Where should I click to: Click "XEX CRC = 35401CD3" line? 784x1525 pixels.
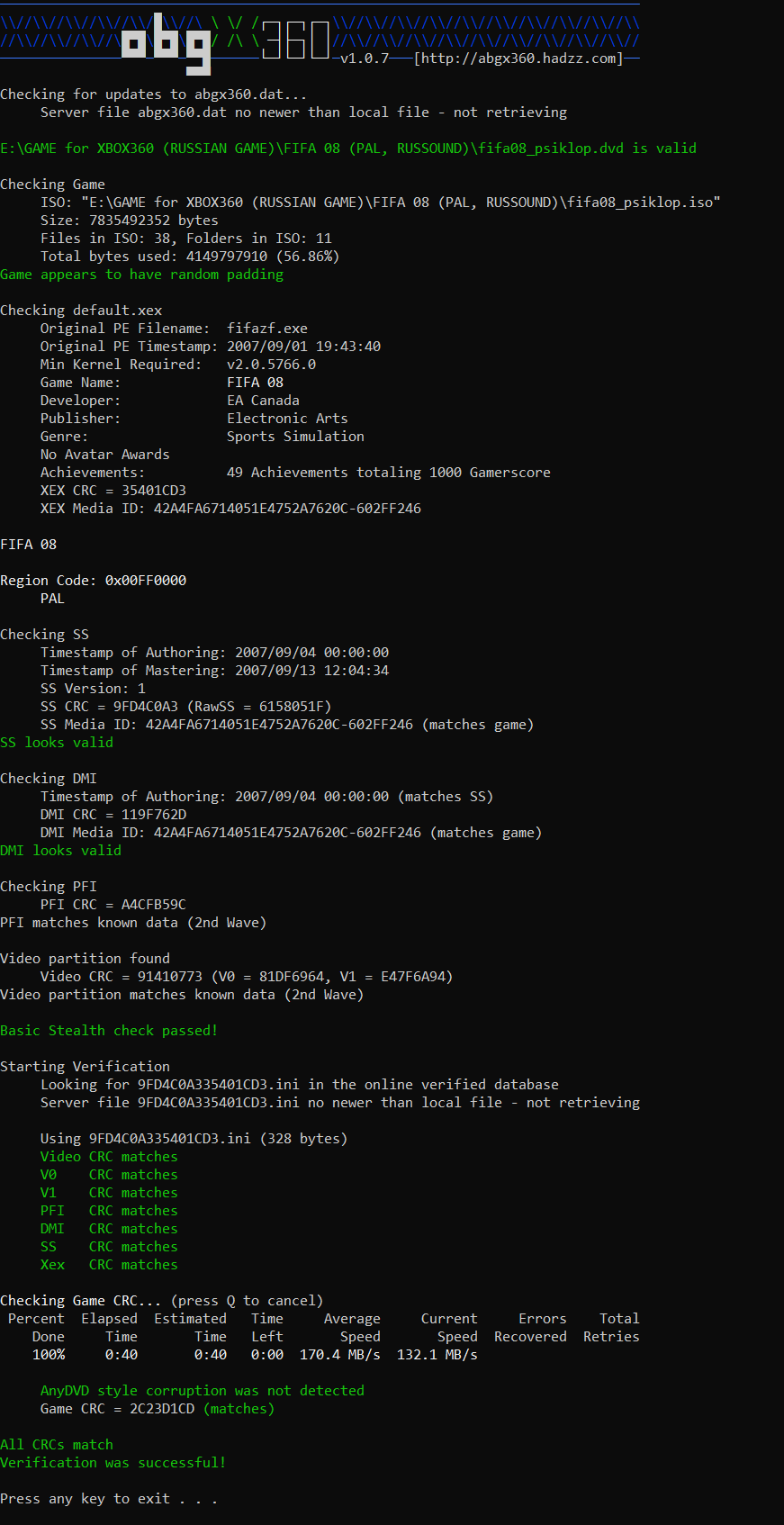click(113, 491)
